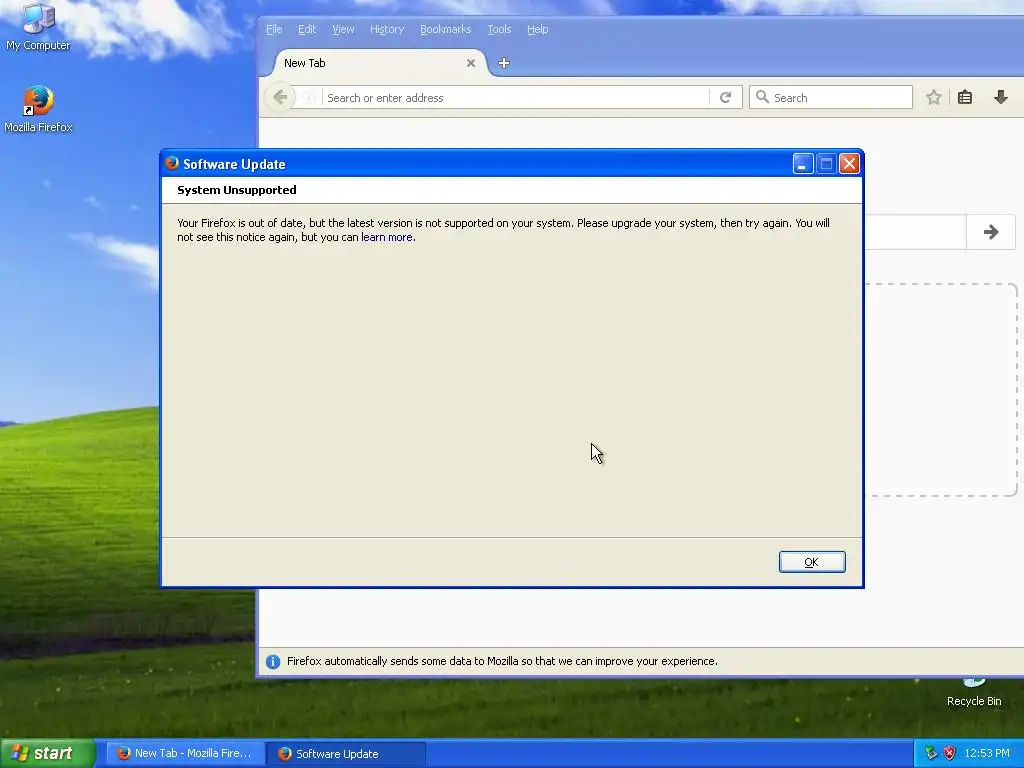Click Firefox icon in Software Update title bar
Viewport: 1024px width, 768px height.
[x=172, y=163]
